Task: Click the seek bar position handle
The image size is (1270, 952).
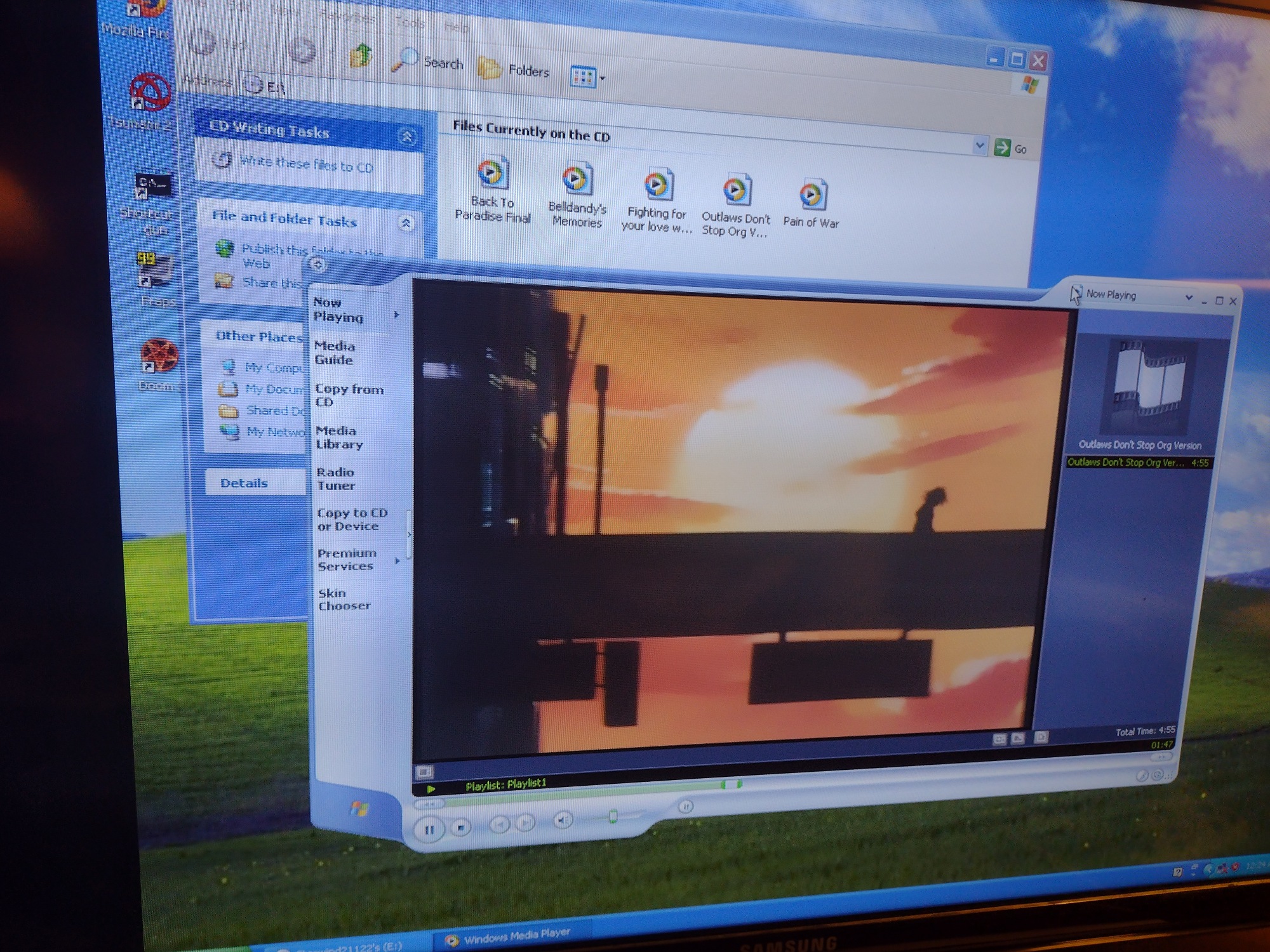Action: point(730,784)
